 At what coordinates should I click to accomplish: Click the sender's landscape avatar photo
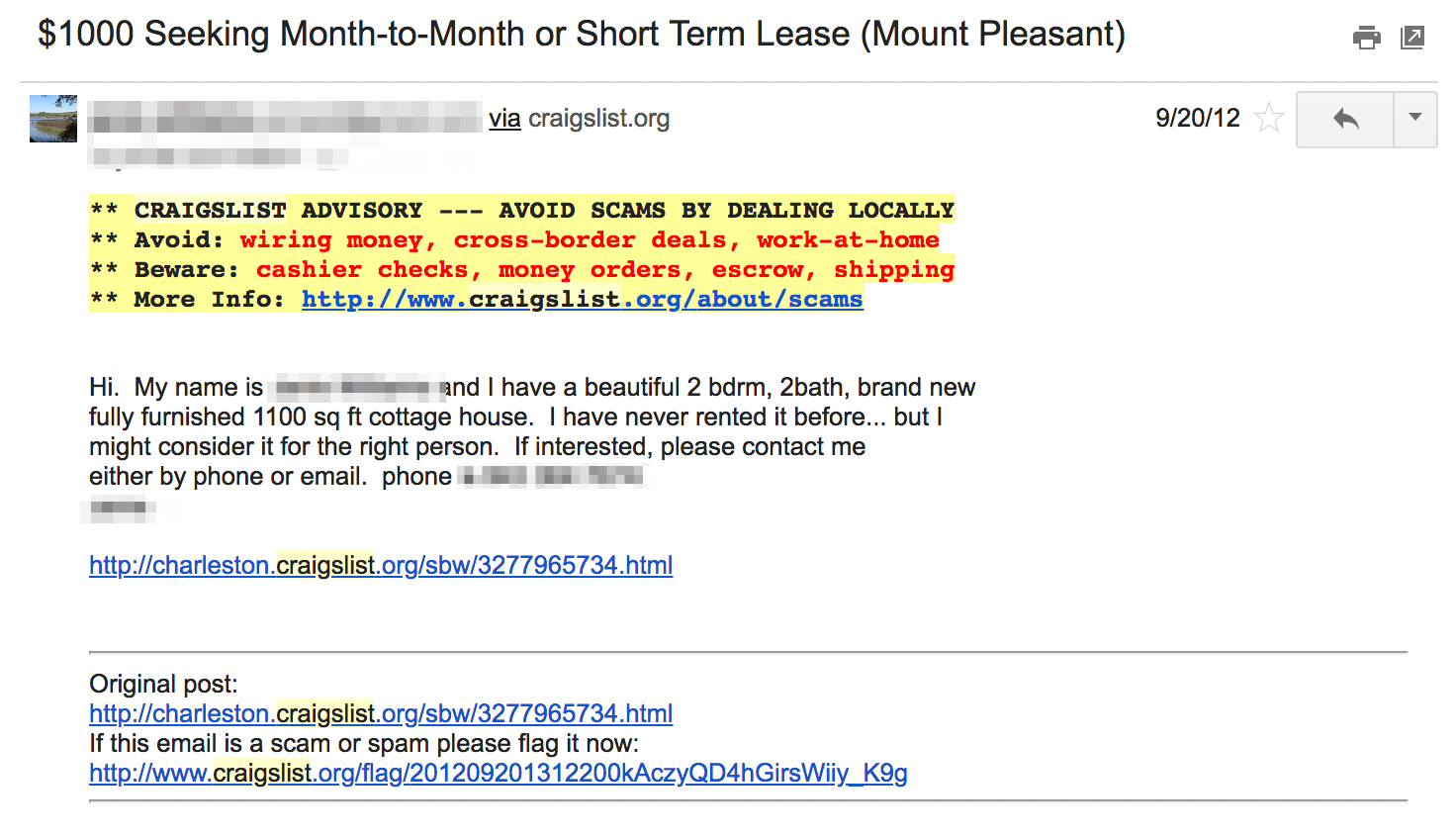pyautogui.click(x=53, y=119)
